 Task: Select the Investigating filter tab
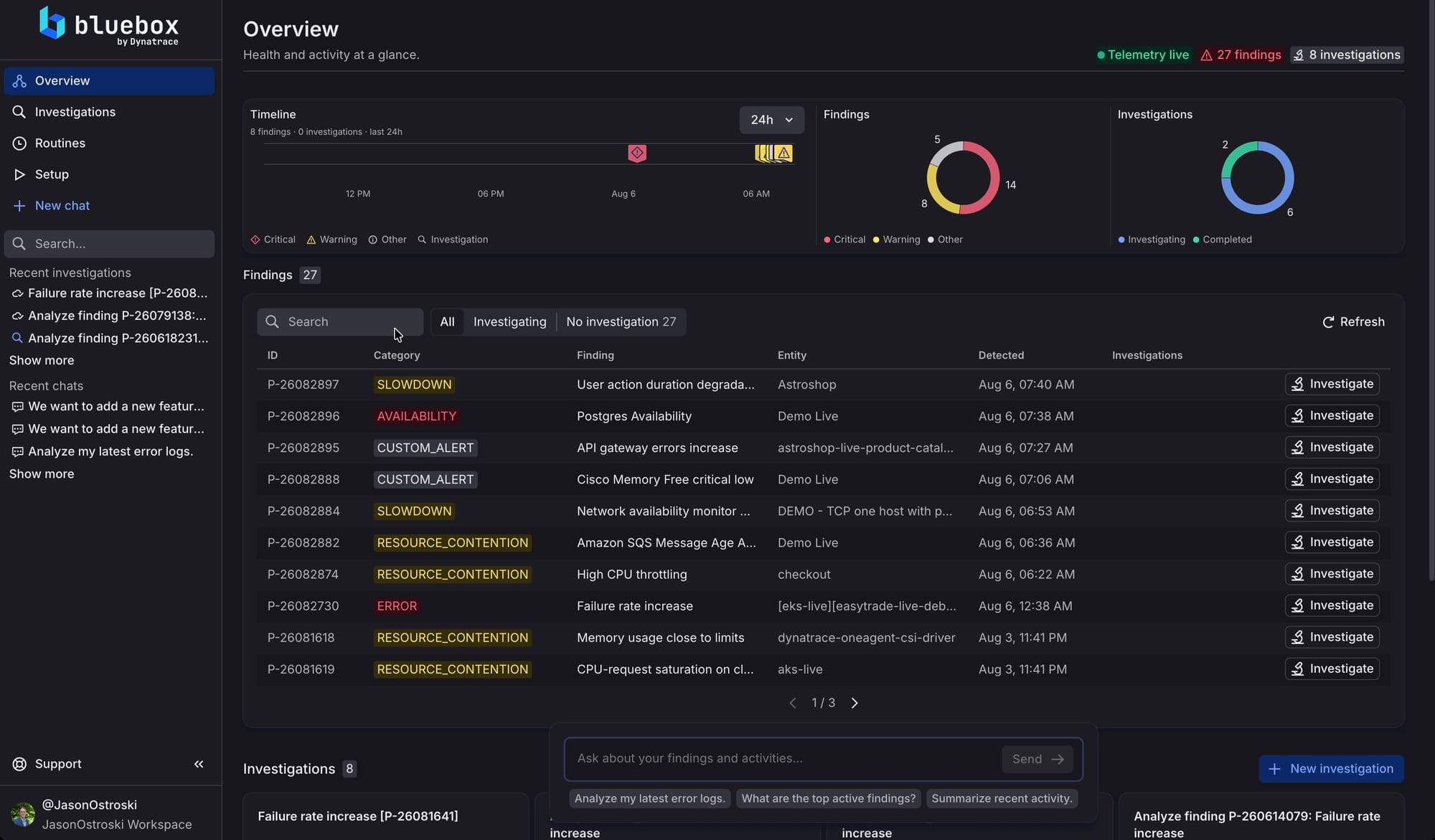click(509, 322)
